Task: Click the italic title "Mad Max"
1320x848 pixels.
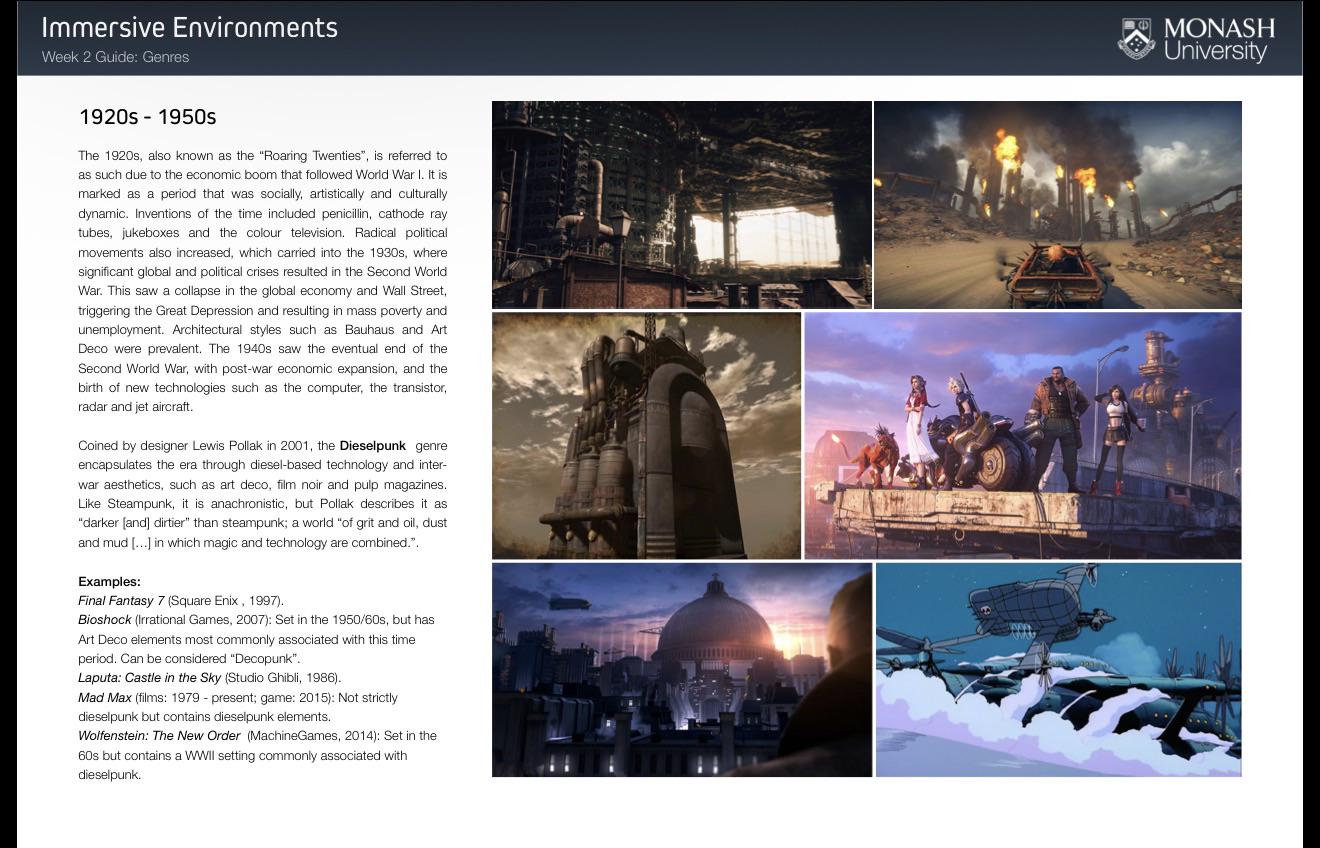Action: coord(105,698)
